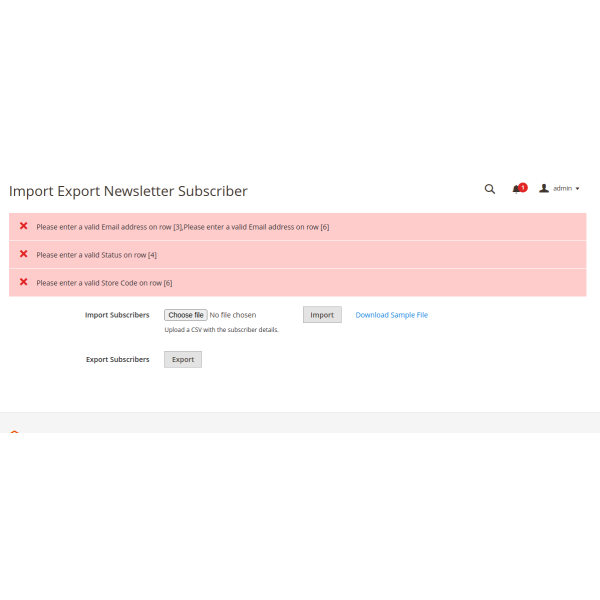Click the Import Subscribers label

pyautogui.click(x=117, y=315)
